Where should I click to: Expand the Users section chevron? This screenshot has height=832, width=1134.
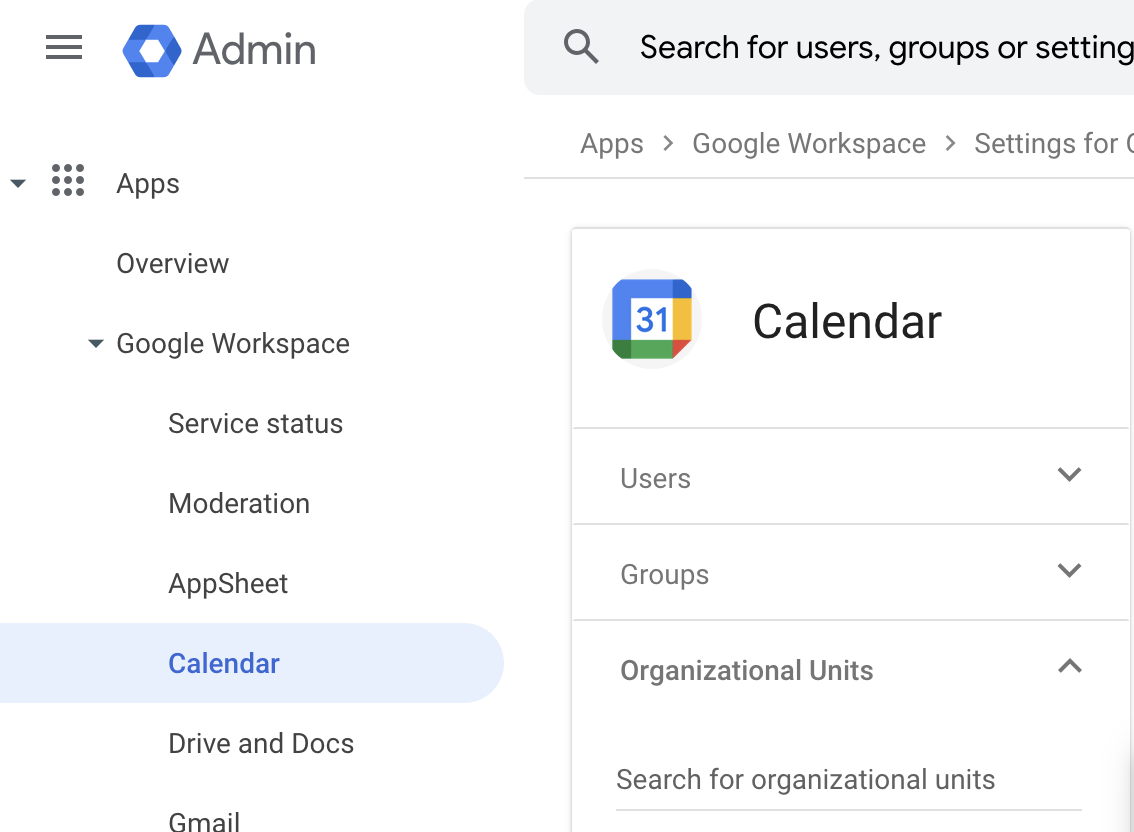pyautogui.click(x=1069, y=475)
